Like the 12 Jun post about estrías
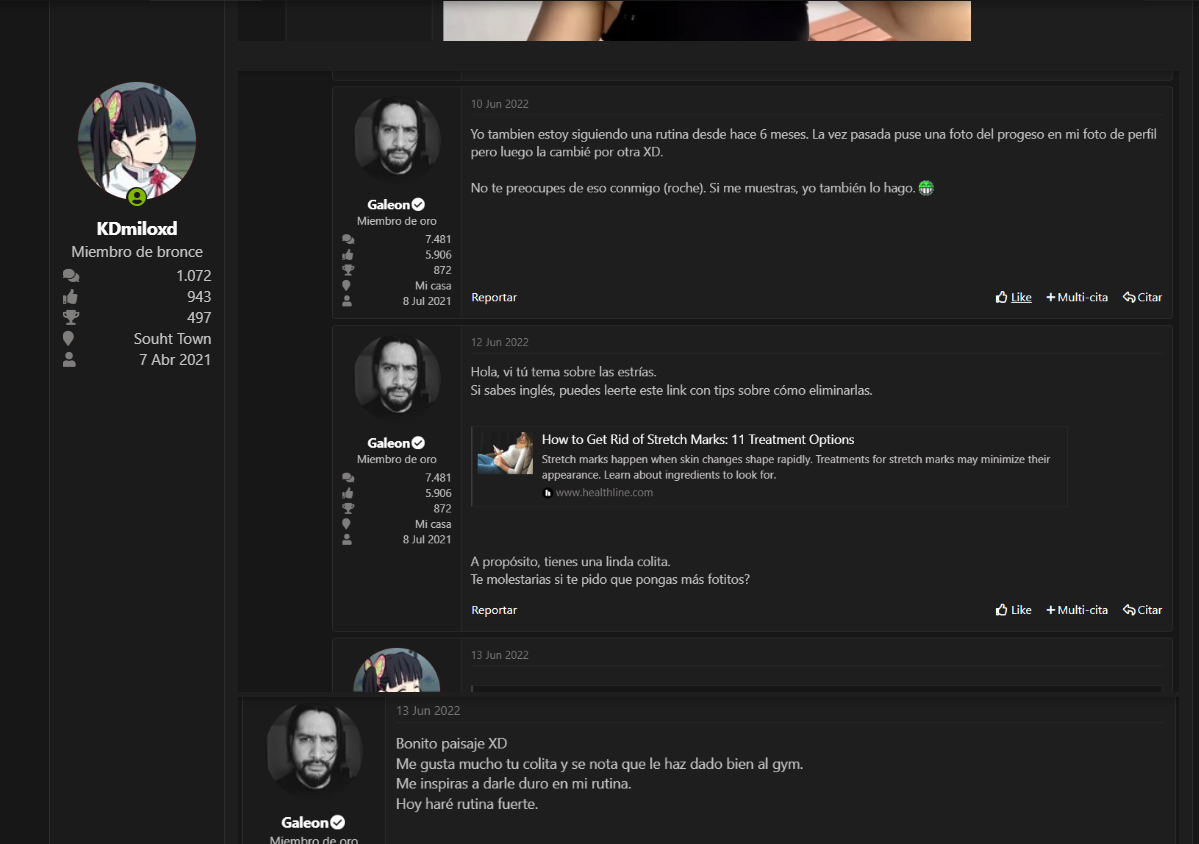Image resolution: width=1199 pixels, height=844 pixels. coord(1013,610)
